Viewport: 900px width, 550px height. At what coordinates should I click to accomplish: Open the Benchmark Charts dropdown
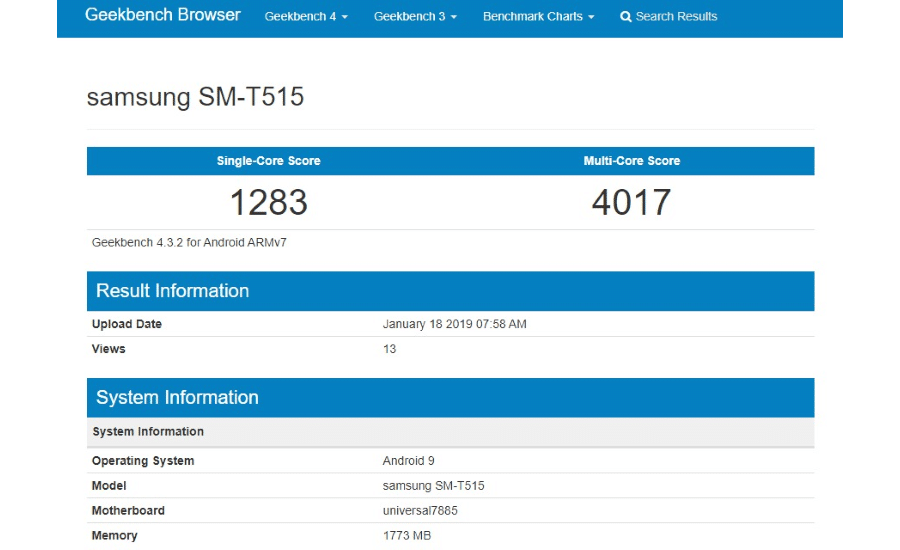(x=538, y=17)
